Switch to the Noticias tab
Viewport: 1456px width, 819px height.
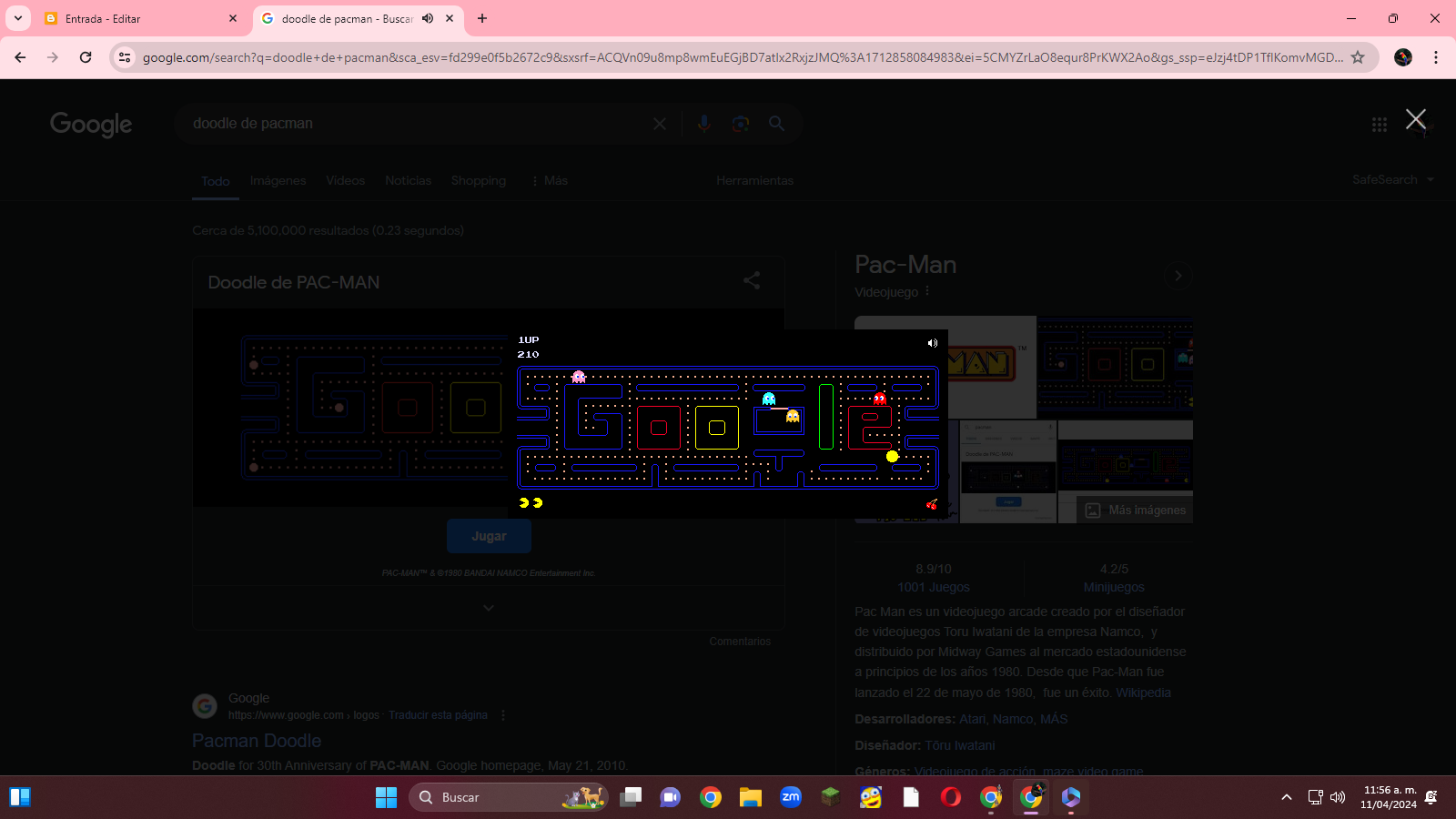(x=408, y=180)
